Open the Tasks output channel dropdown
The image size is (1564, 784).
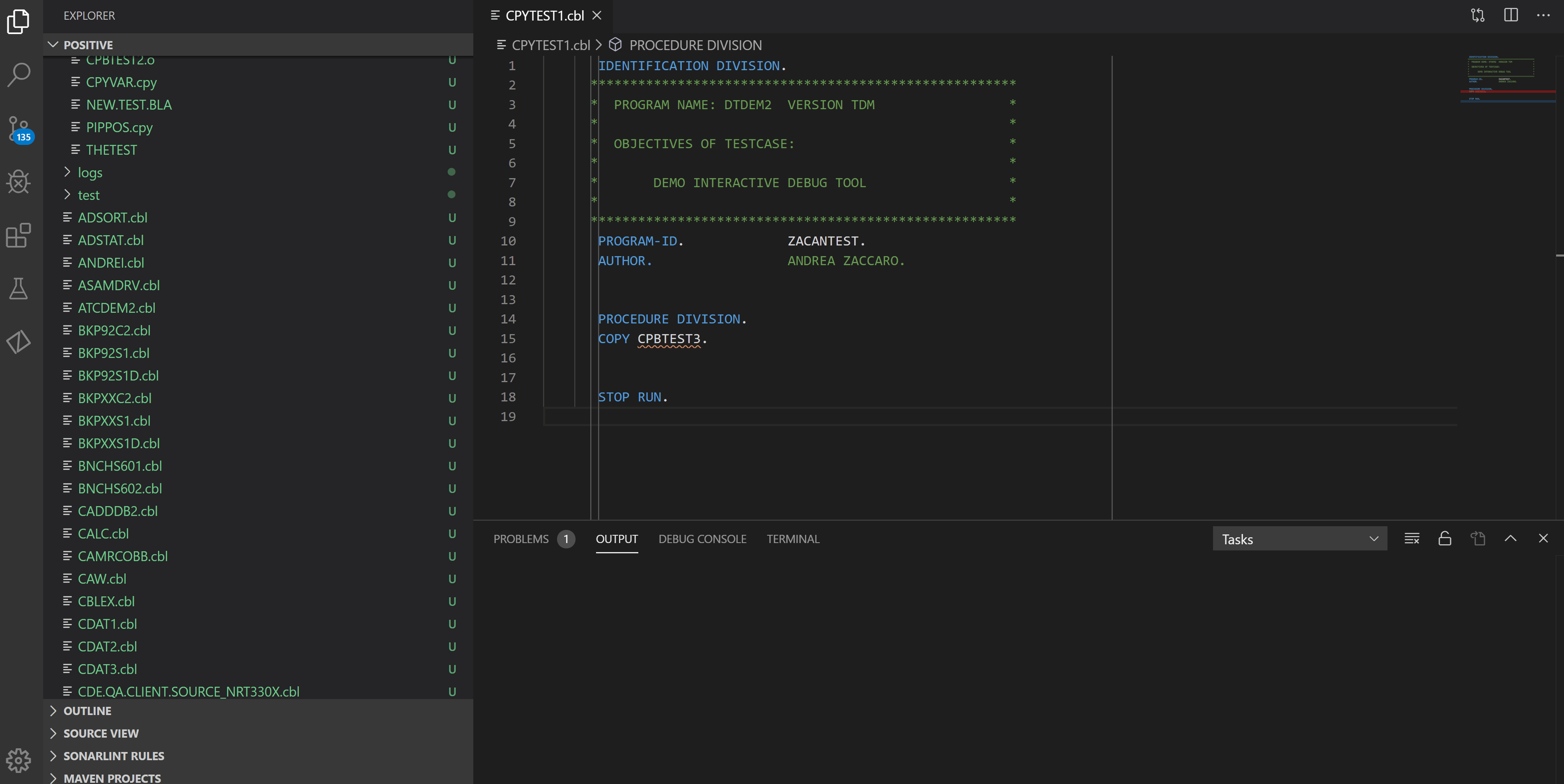click(x=1299, y=539)
